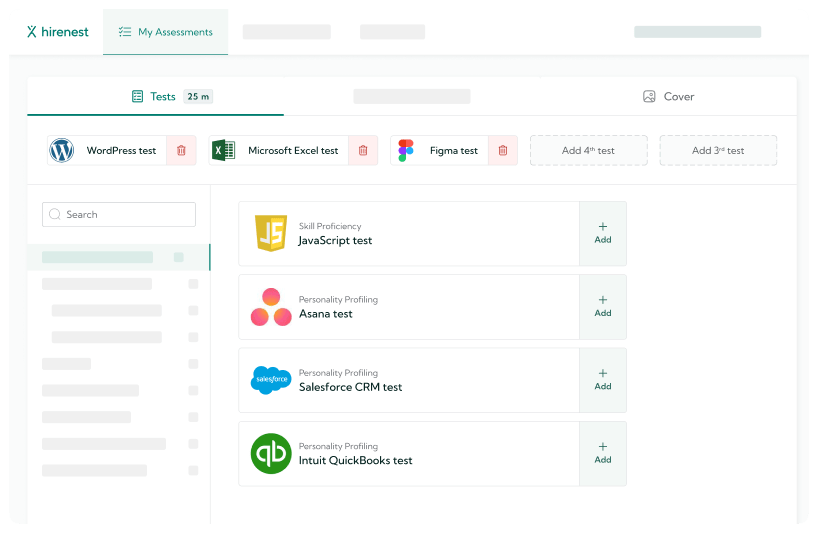Click the Microsoft Excel logo icon

click(224, 150)
